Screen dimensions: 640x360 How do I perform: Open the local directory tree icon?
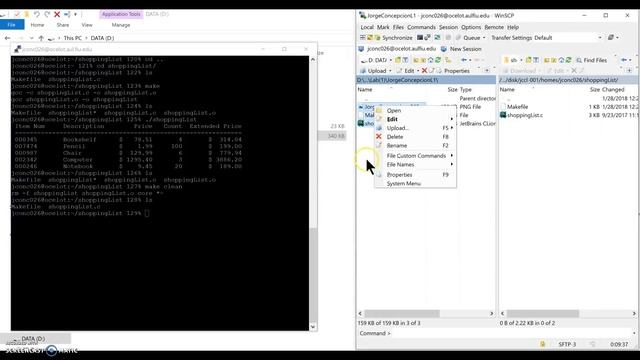click(448, 60)
